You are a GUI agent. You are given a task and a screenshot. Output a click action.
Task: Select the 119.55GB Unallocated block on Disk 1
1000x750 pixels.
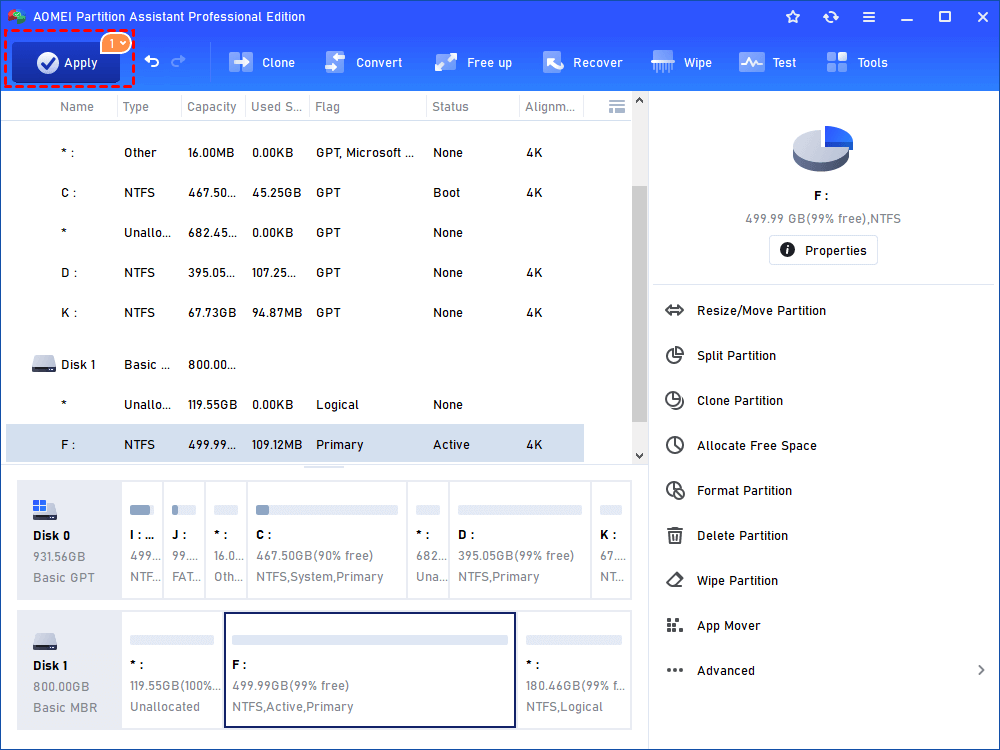[x=172, y=670]
